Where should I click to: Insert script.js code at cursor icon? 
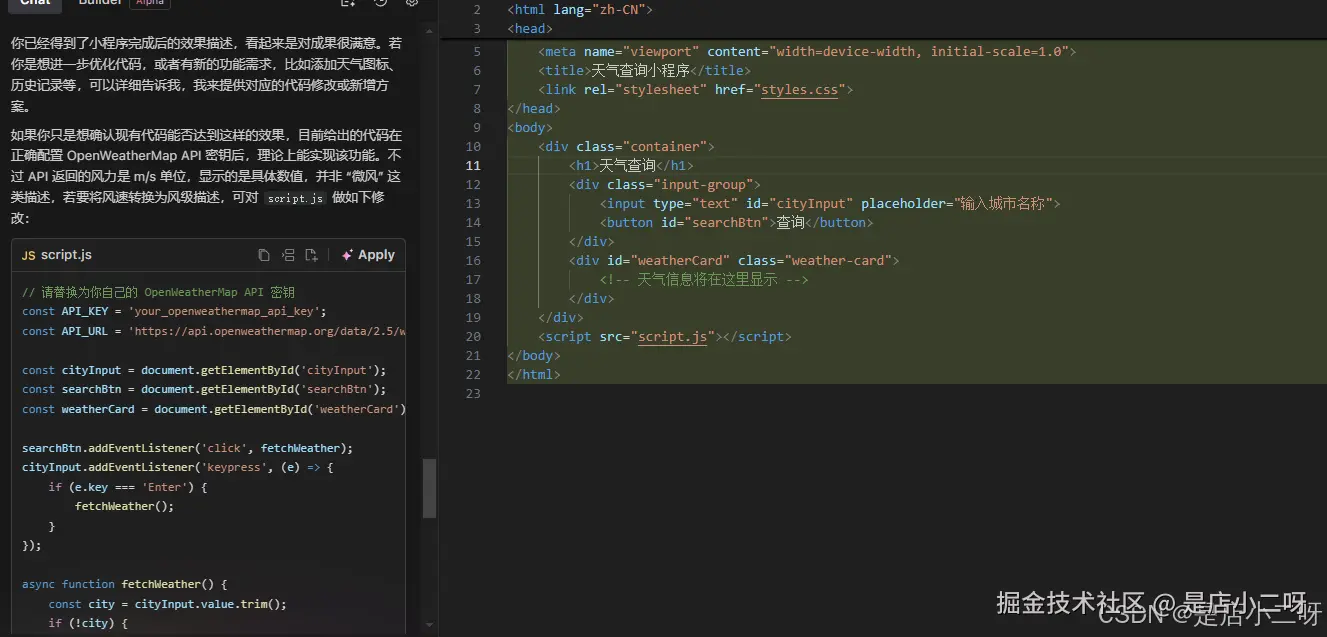pos(288,255)
